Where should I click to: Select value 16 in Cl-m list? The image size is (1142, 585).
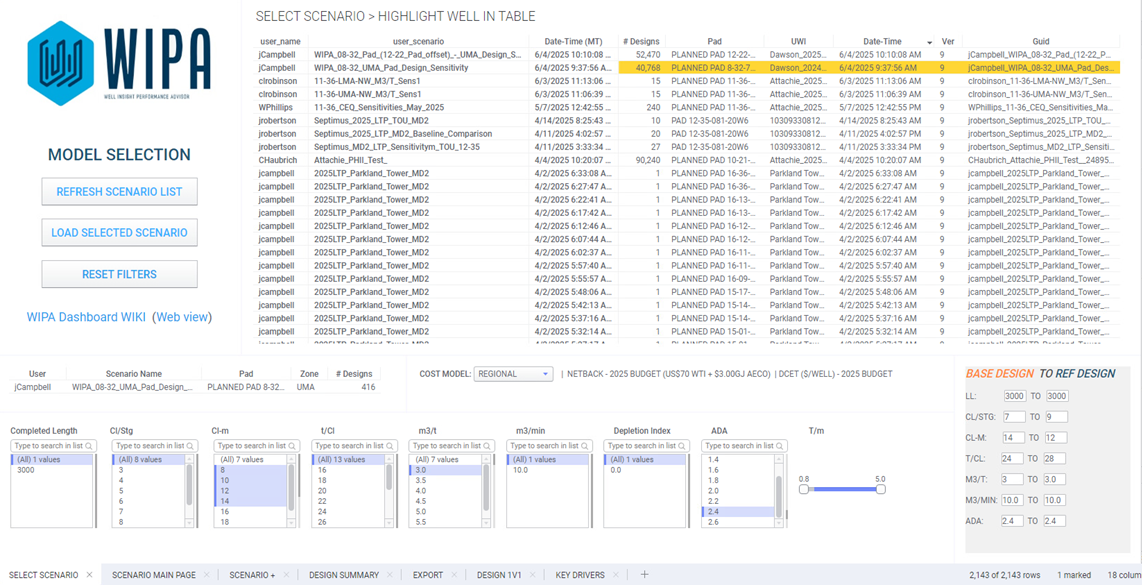(x=224, y=511)
